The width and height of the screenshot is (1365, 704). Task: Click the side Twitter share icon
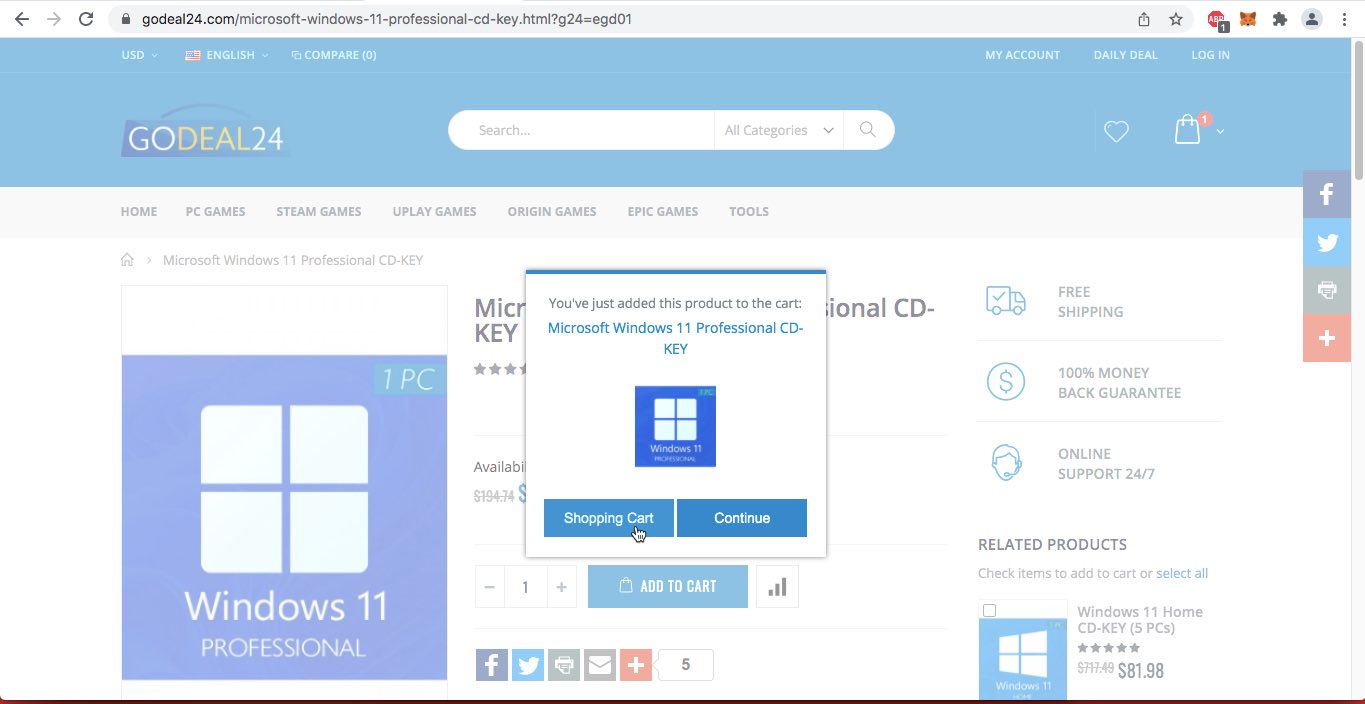tap(1327, 242)
